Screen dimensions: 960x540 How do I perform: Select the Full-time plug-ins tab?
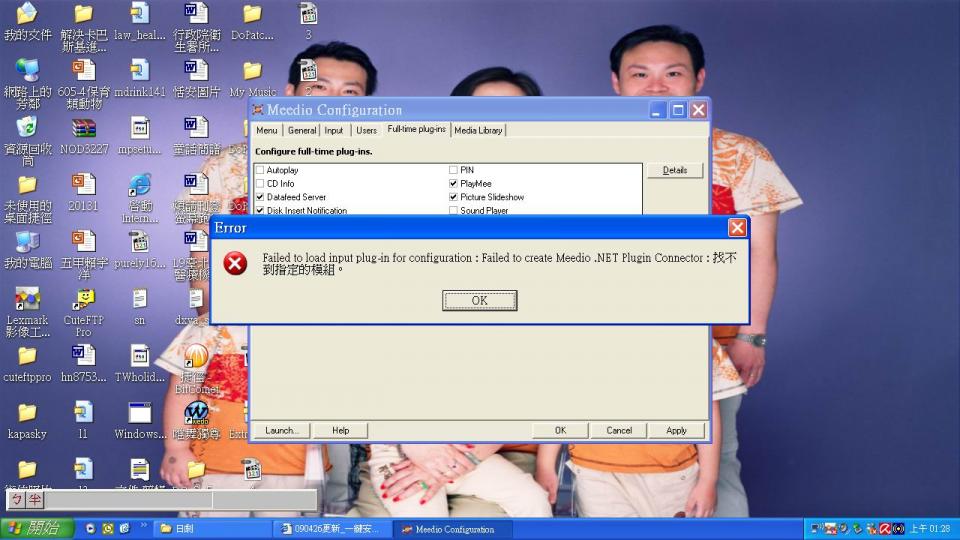pos(416,129)
